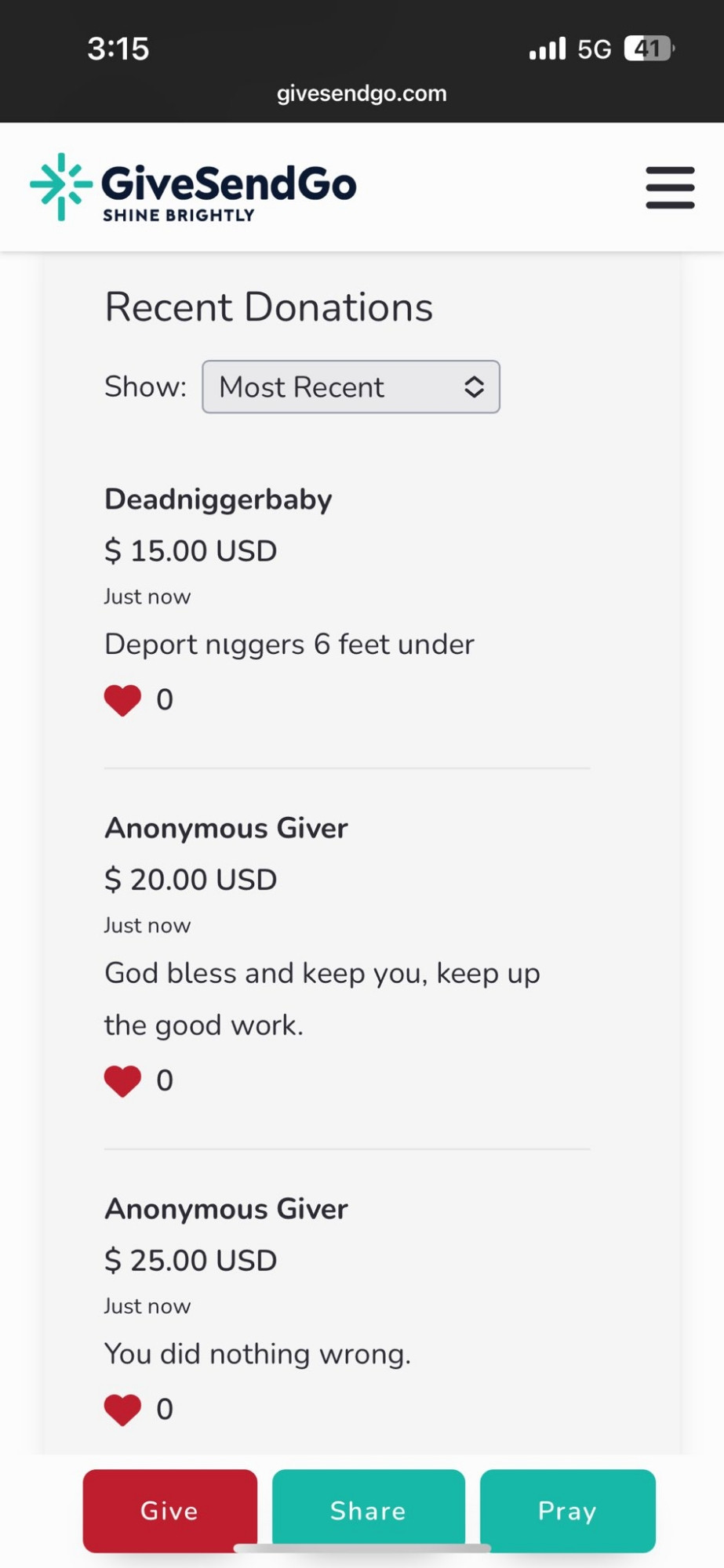Click the Pray button

[568, 1510]
